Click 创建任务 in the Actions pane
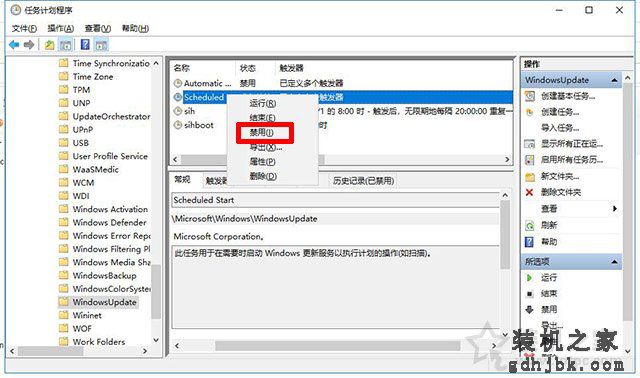This screenshot has height=378, width=640. point(560,112)
